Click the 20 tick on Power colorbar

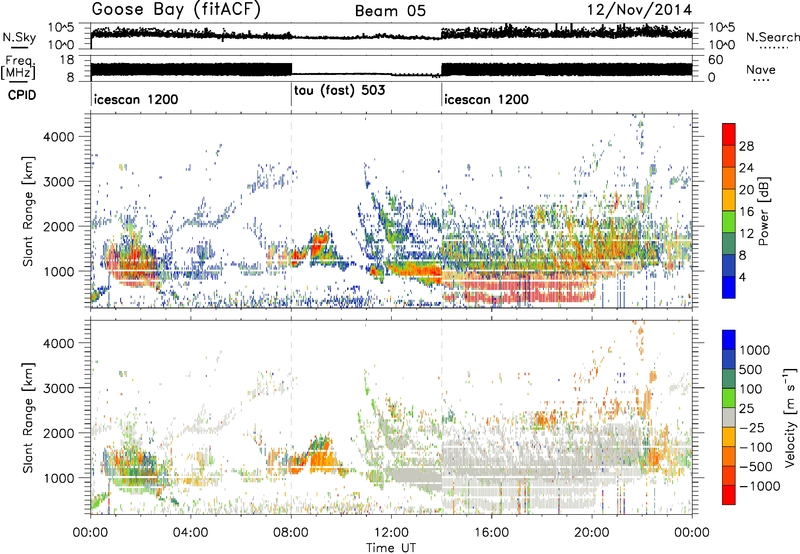point(746,190)
